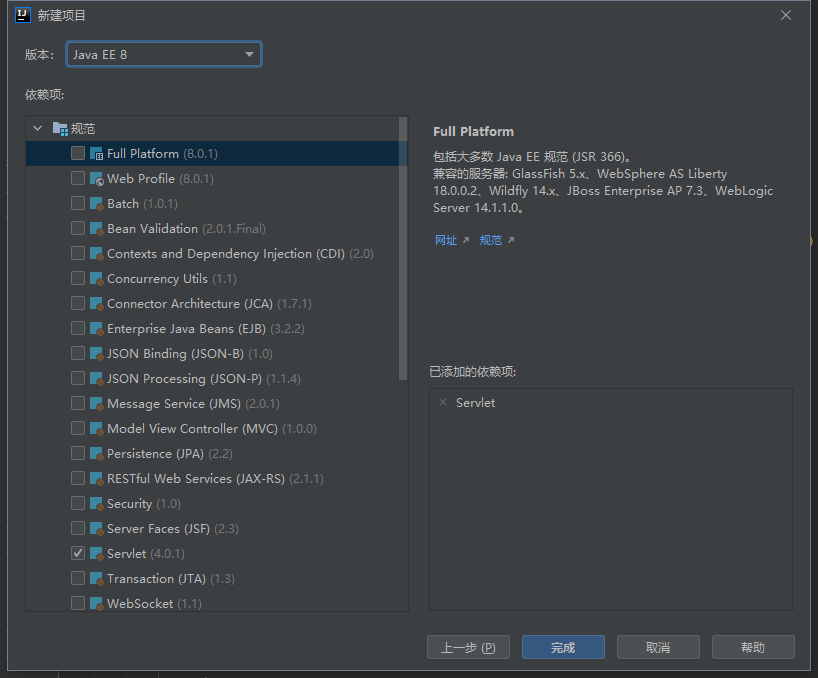Remove Servlet from added dependencies
Image resolution: width=818 pixels, height=678 pixels.
pyautogui.click(x=443, y=402)
